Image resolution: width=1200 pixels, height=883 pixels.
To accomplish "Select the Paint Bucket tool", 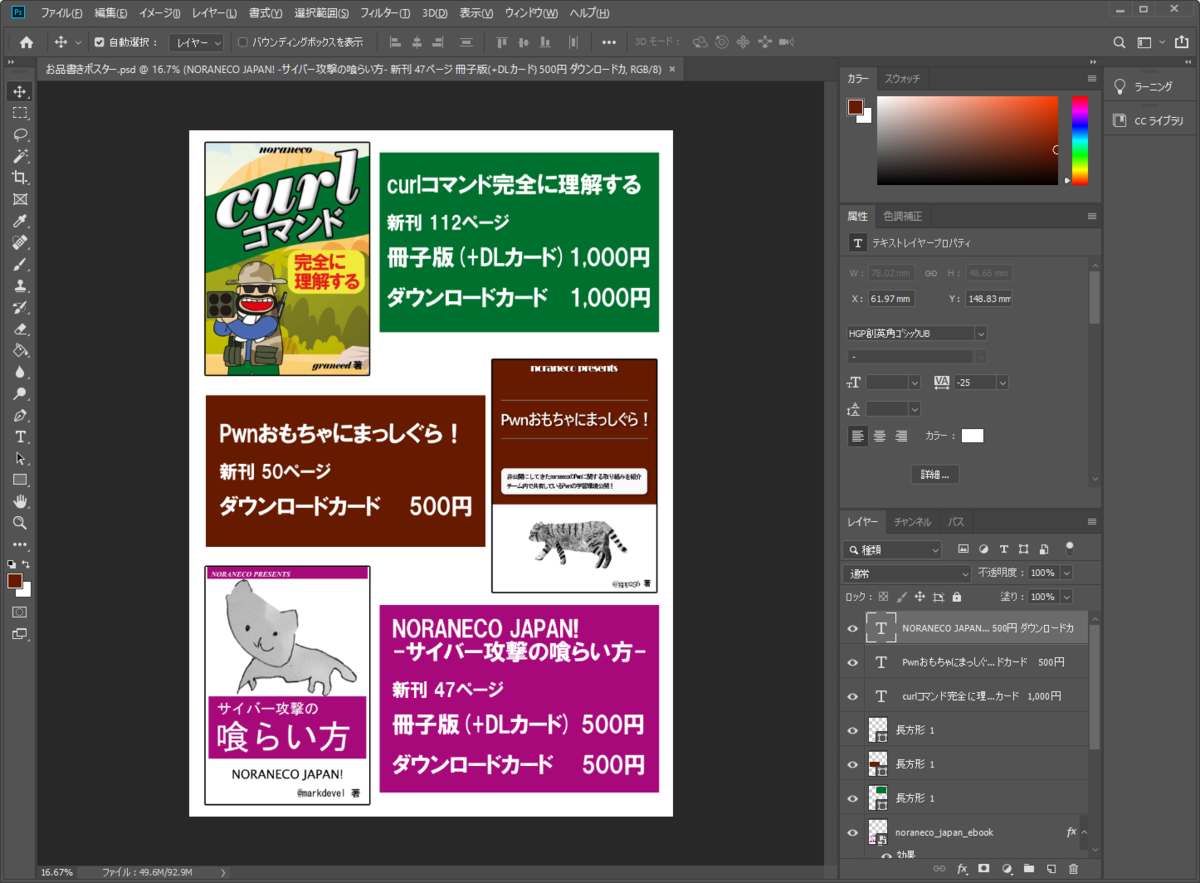I will [20, 351].
